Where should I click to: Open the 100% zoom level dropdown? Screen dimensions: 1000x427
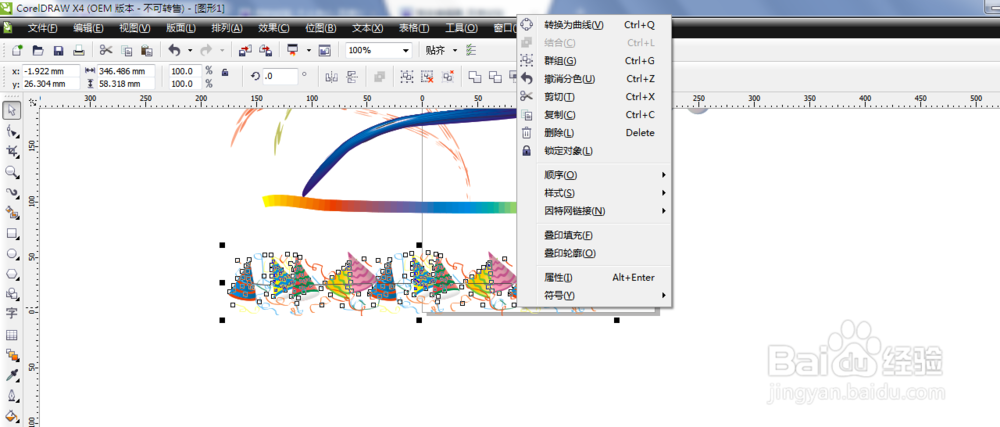coord(406,50)
